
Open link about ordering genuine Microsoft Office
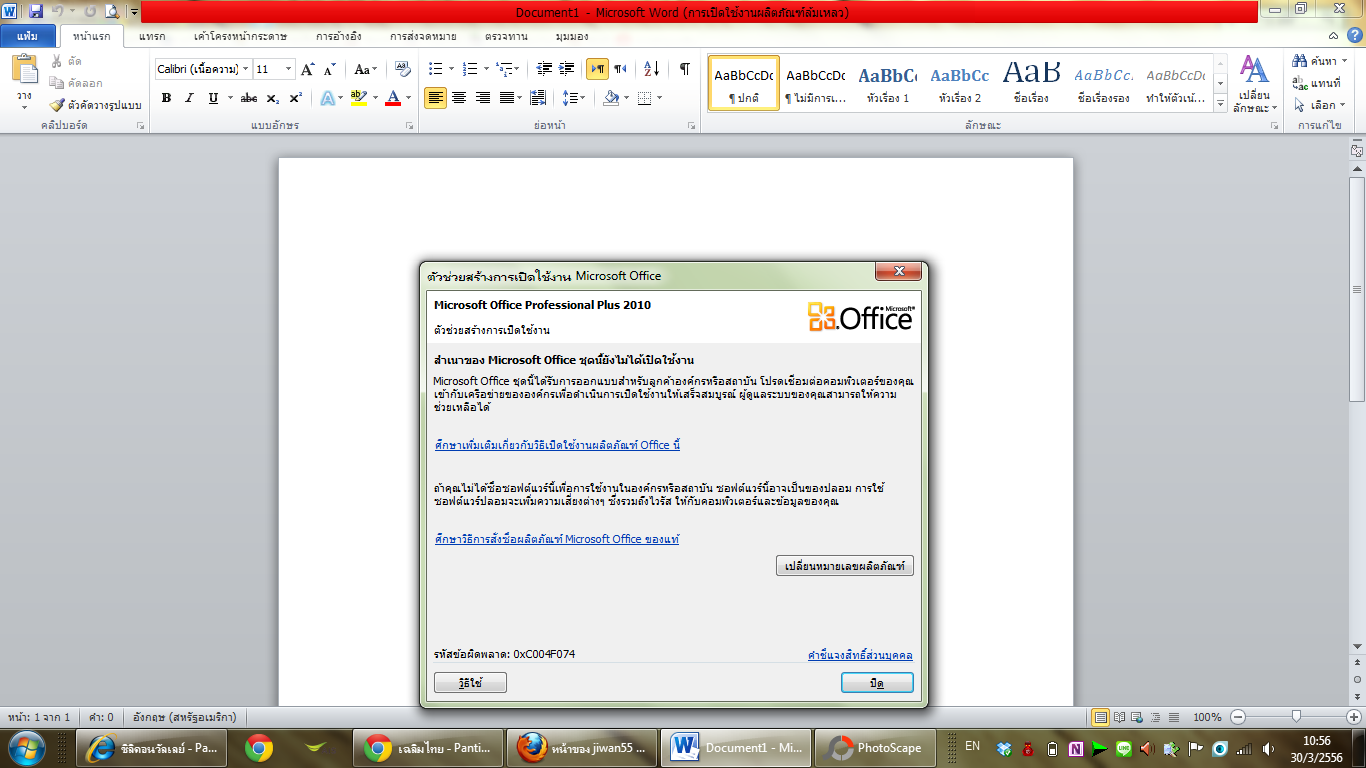[x=557, y=539]
